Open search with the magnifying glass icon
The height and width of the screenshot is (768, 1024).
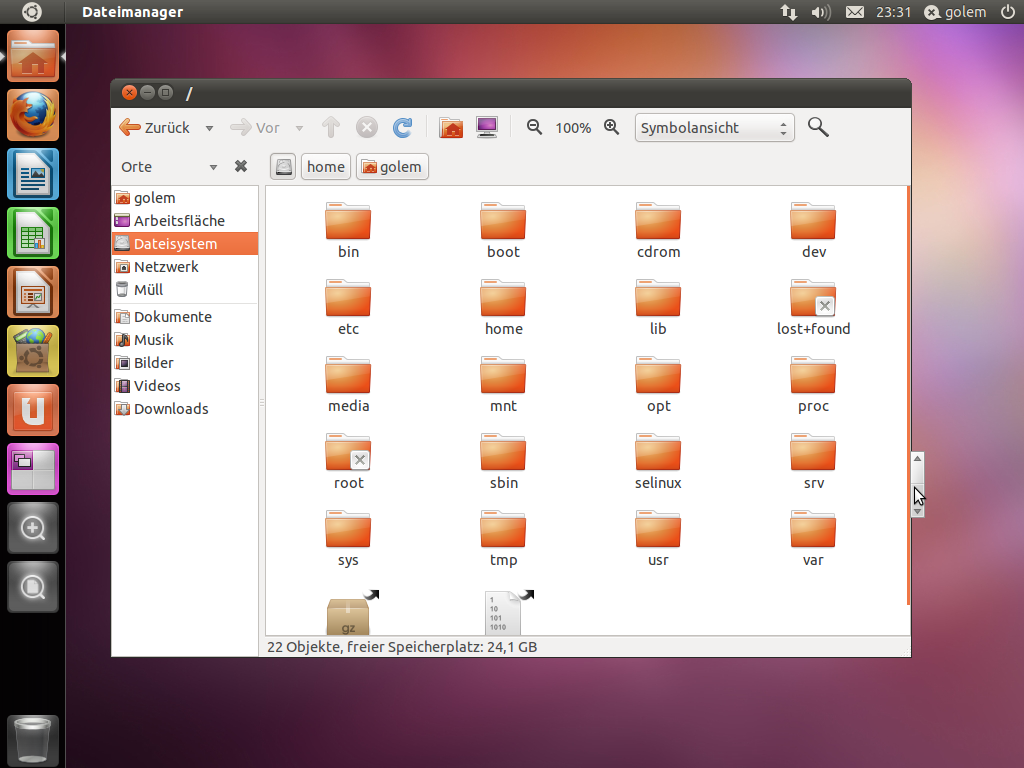[x=818, y=127]
